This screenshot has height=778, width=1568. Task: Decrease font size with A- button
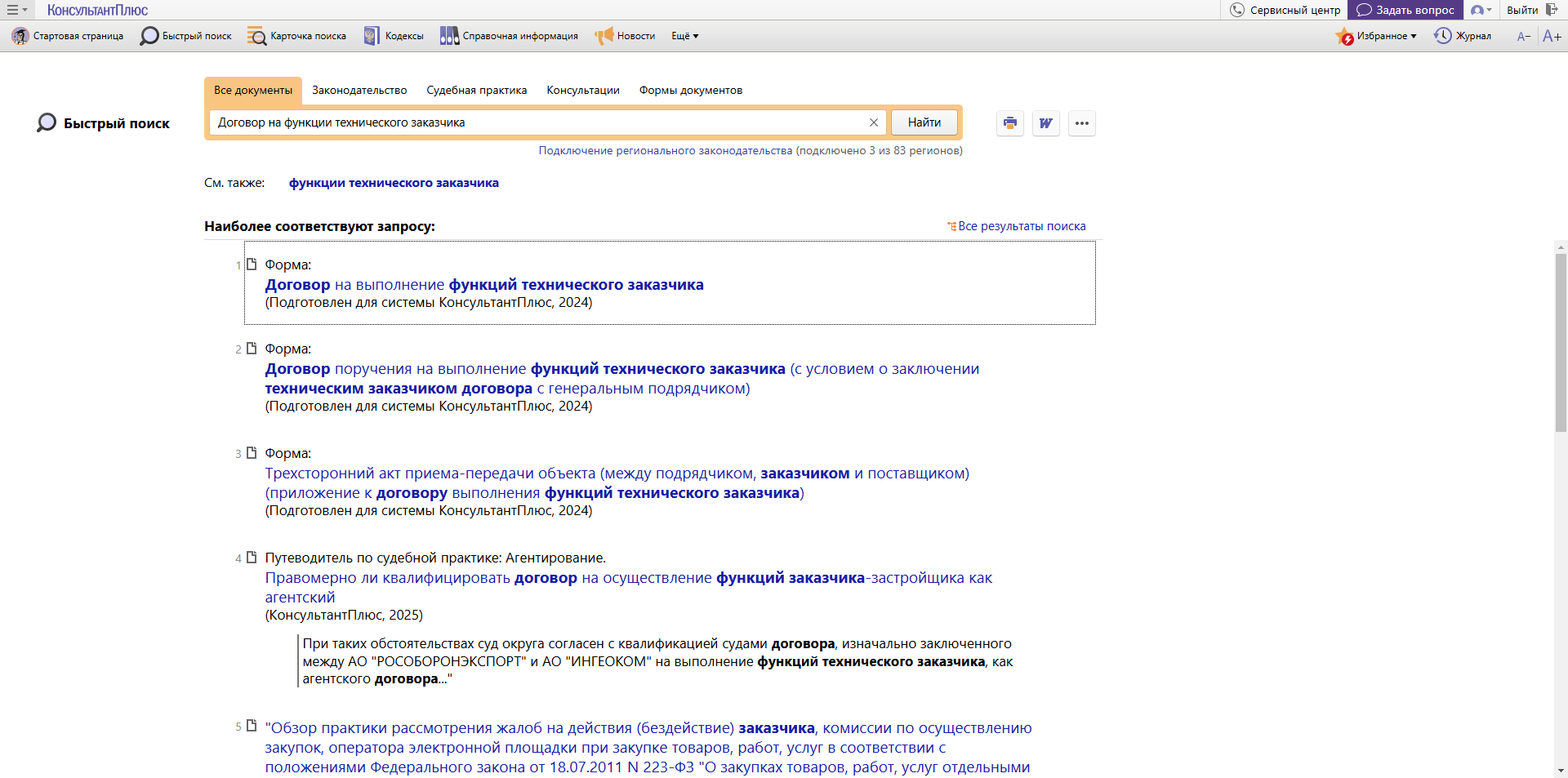(x=1523, y=36)
